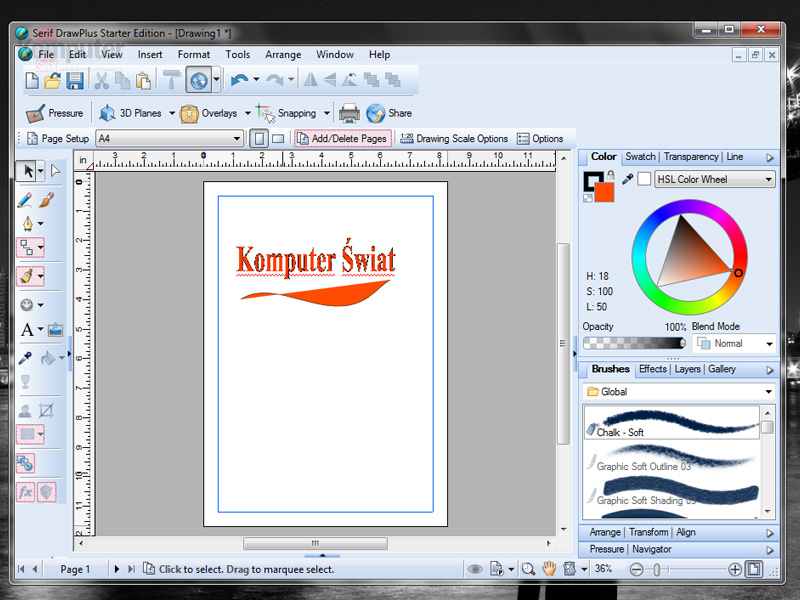Choose the Artistic Text tool
This screenshot has width=800, height=600.
(28, 329)
